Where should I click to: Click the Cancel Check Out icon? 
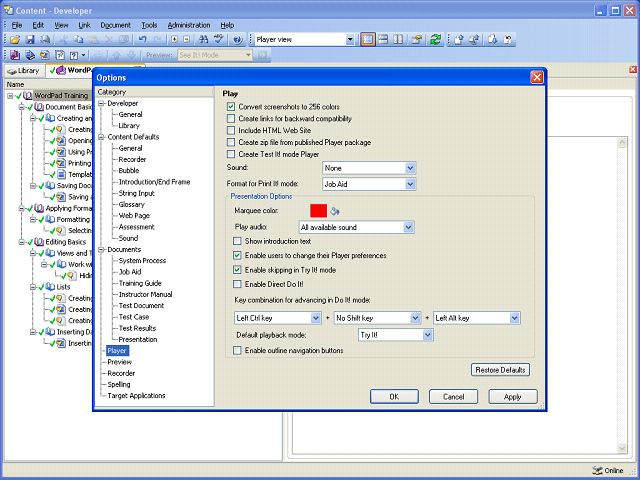pyautogui.click(x=508, y=40)
